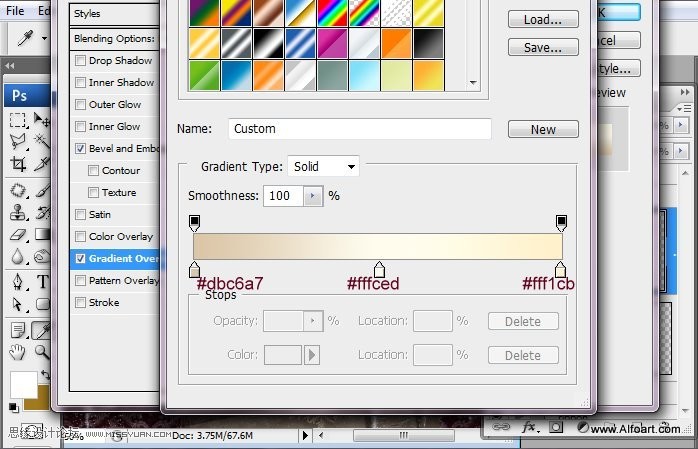Swap foreground and background colors

pyautogui.click(x=45, y=375)
